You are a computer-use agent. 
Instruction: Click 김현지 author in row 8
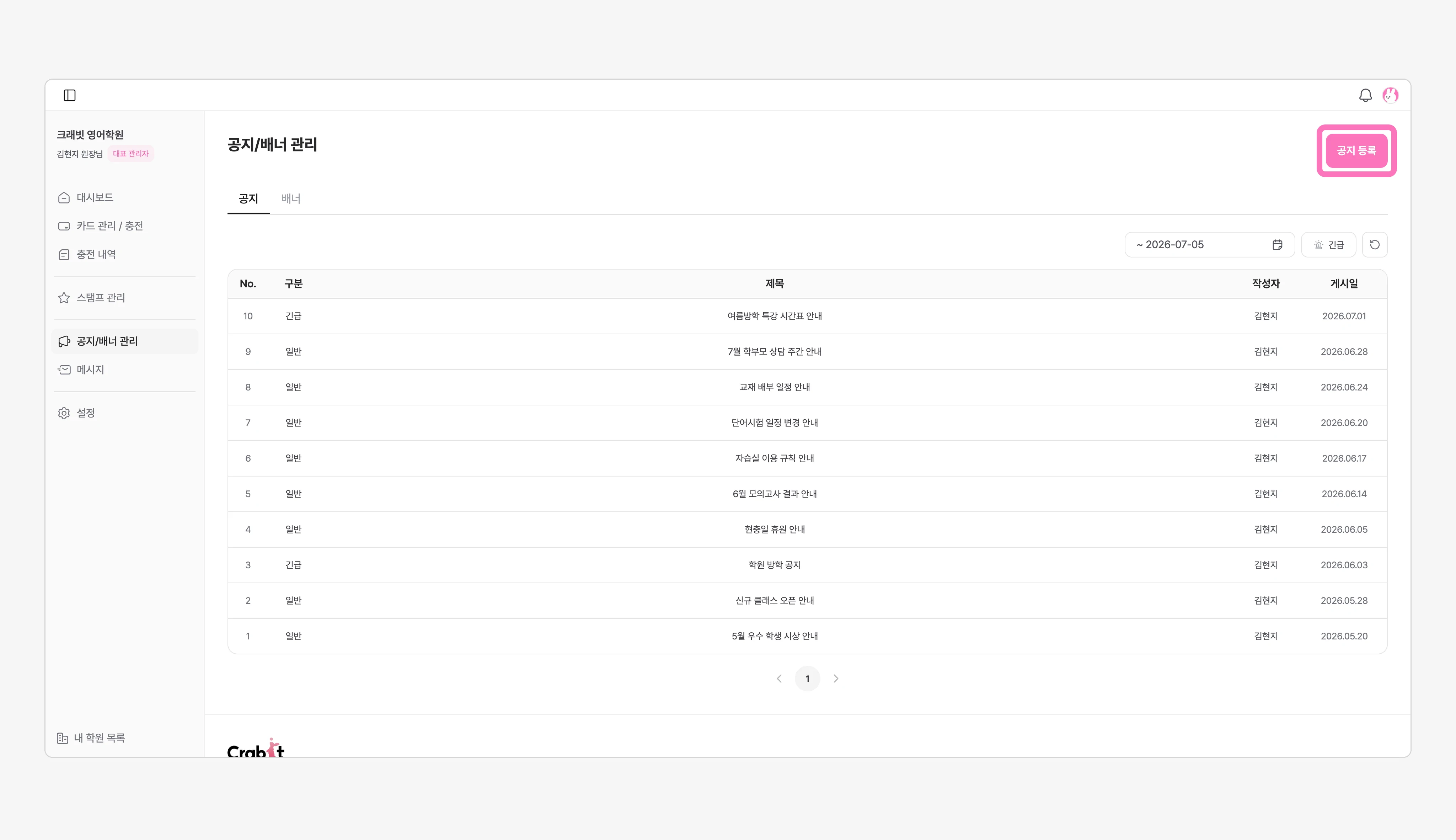(x=1266, y=387)
